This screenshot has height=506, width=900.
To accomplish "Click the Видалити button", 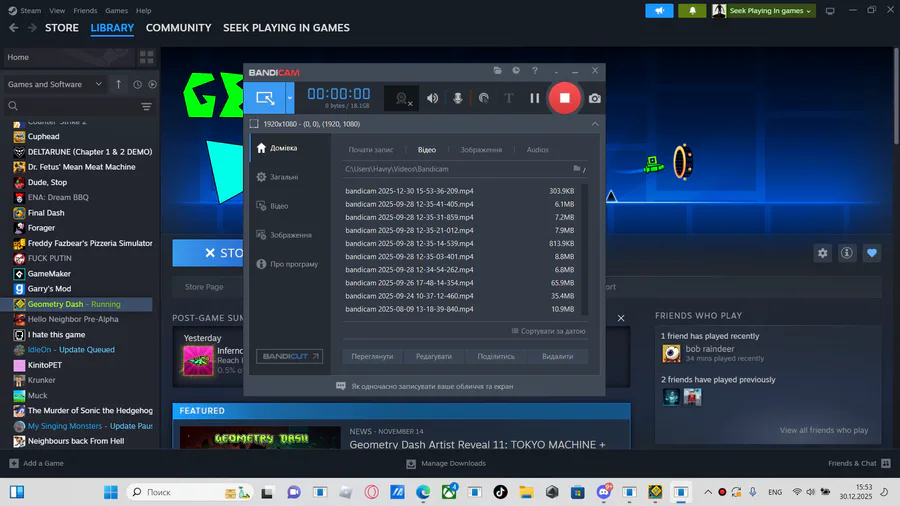I will pyautogui.click(x=557, y=356).
